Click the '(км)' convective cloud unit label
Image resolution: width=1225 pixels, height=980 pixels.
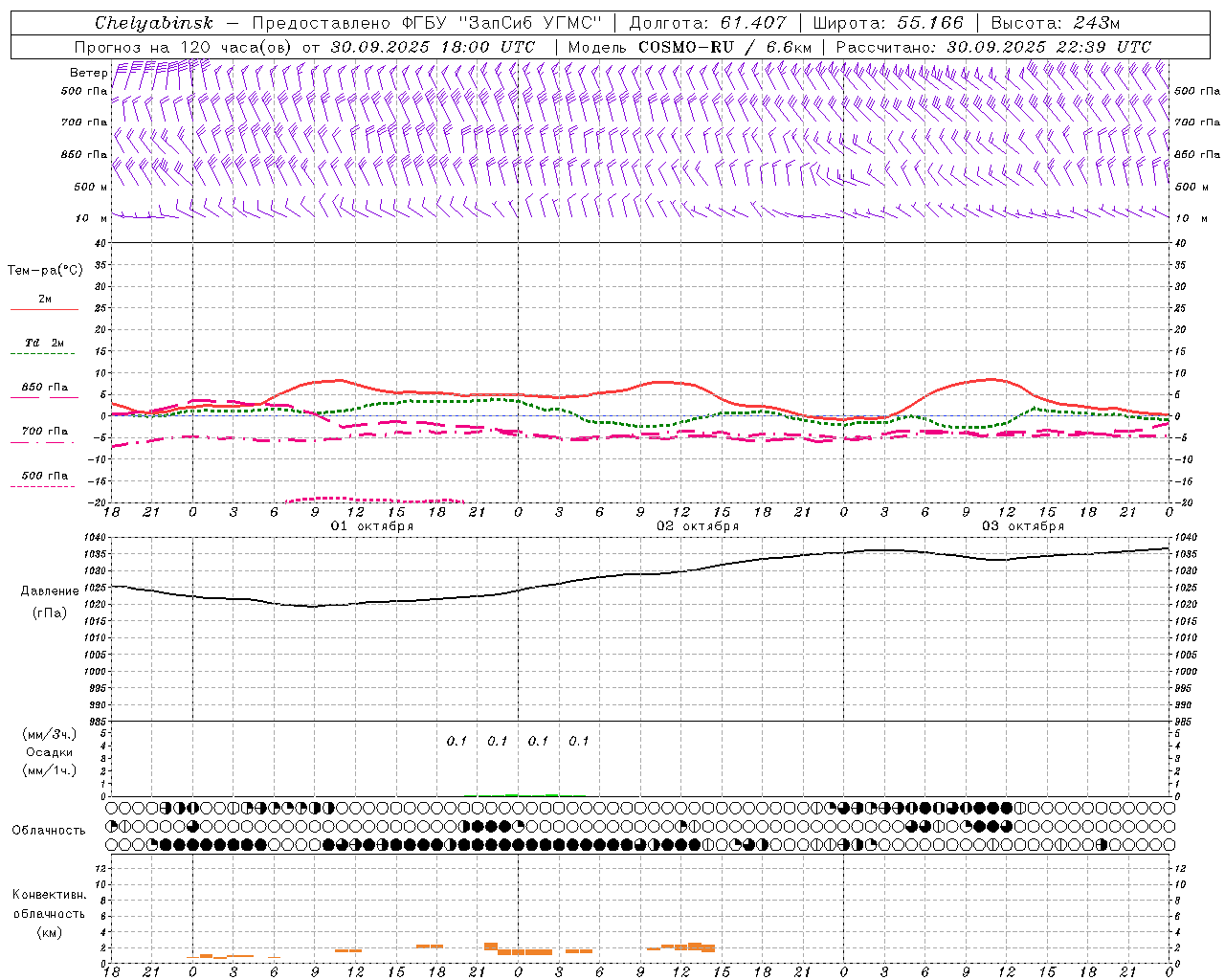click(x=50, y=932)
